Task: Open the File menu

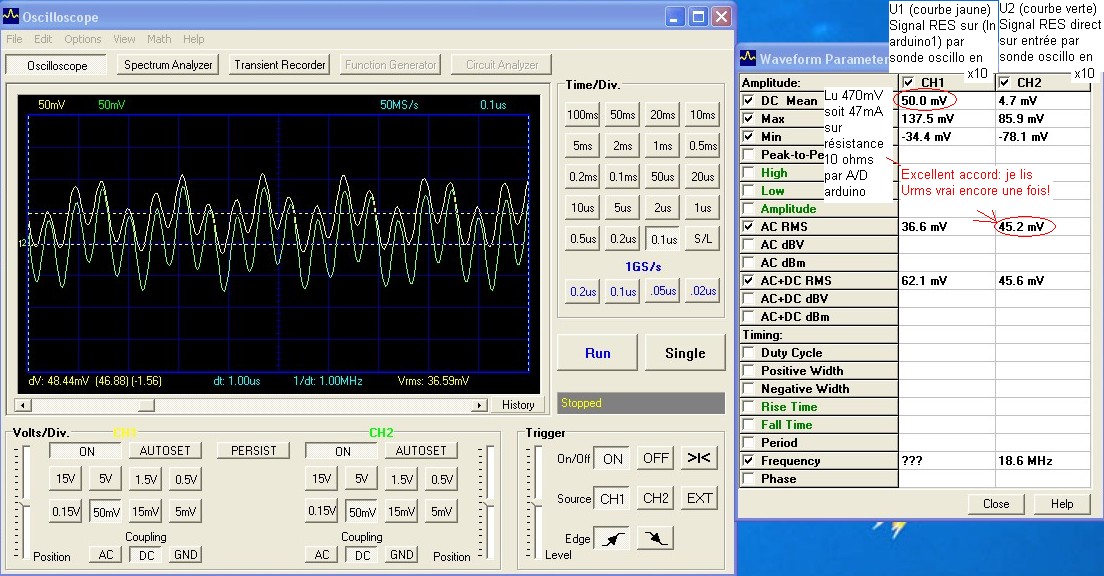Action: (14, 39)
